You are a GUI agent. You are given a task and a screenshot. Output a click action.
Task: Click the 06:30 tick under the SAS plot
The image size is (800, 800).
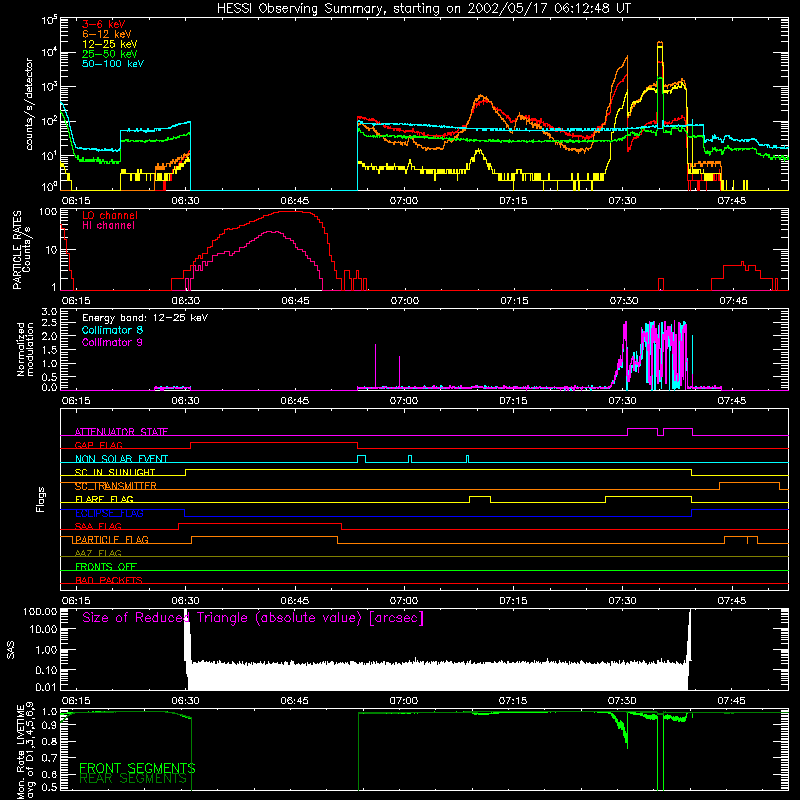tap(185, 701)
